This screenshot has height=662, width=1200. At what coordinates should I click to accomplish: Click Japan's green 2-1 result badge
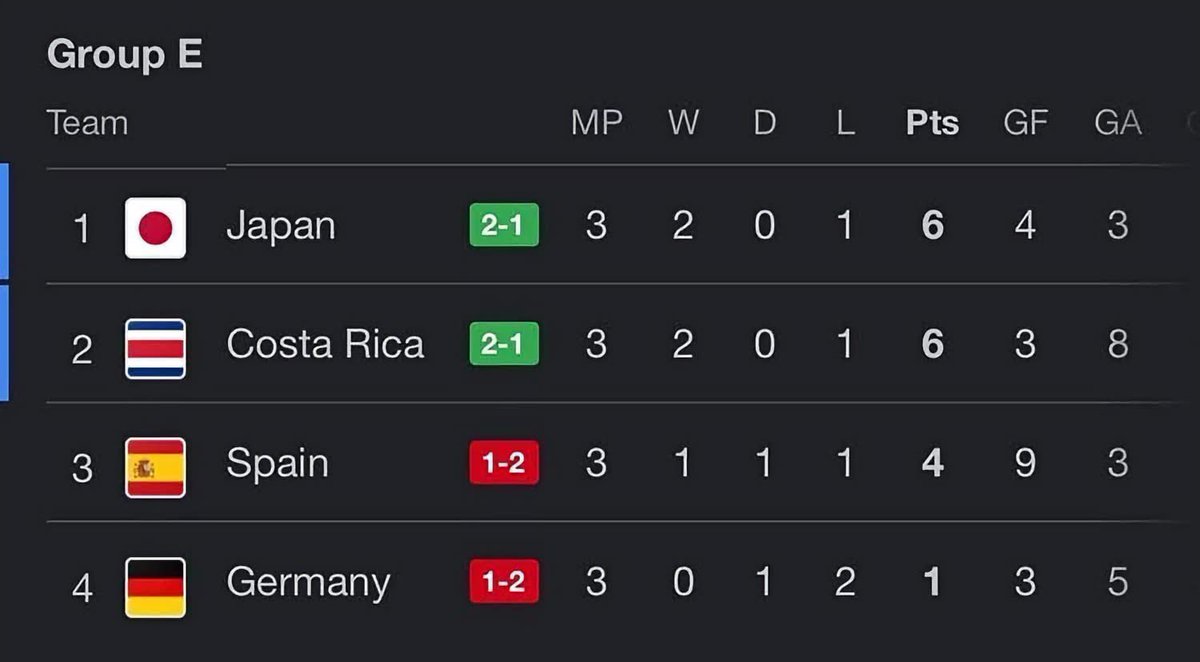pyautogui.click(x=504, y=225)
